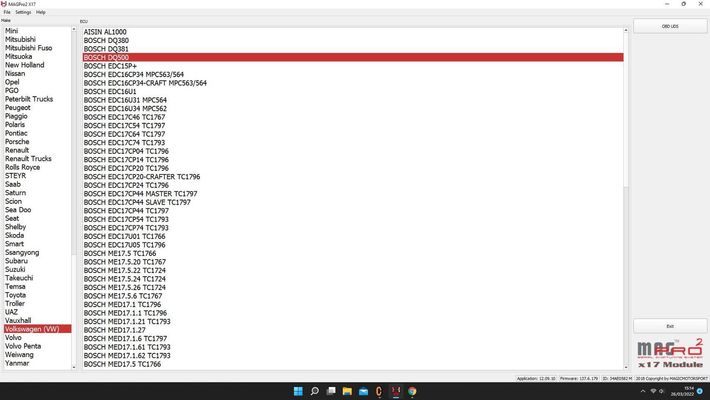Choose Yanmar make

pyautogui.click(x=37, y=363)
